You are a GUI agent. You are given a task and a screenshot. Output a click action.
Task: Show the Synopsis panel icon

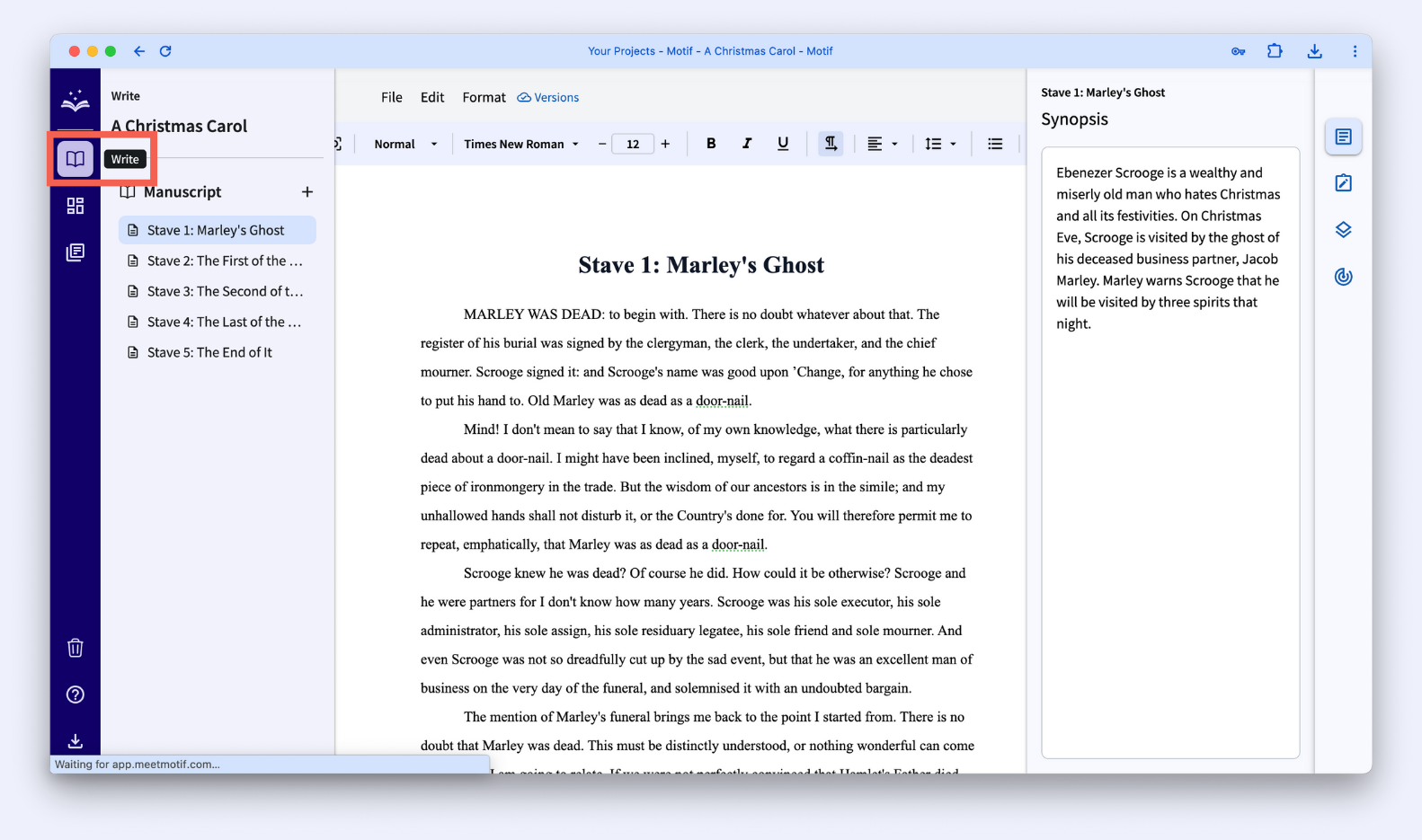pyautogui.click(x=1344, y=137)
